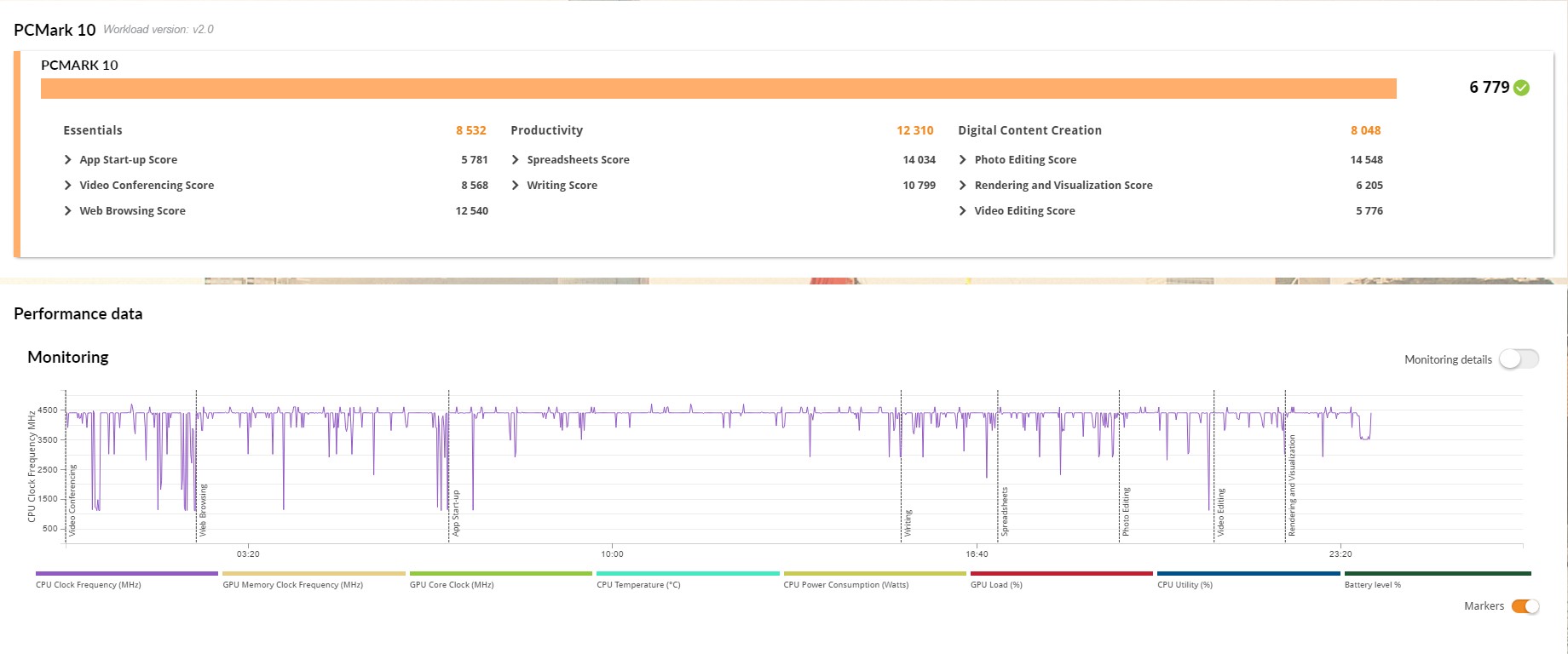Click the Video Editing value 5 776

point(1369,211)
